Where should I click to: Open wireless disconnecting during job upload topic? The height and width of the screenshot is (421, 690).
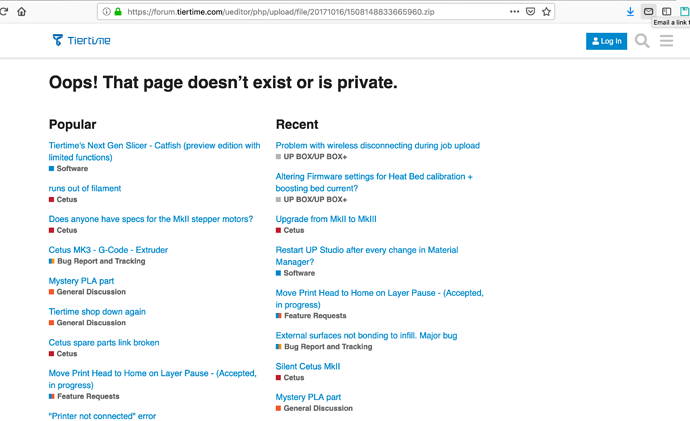pos(378,146)
